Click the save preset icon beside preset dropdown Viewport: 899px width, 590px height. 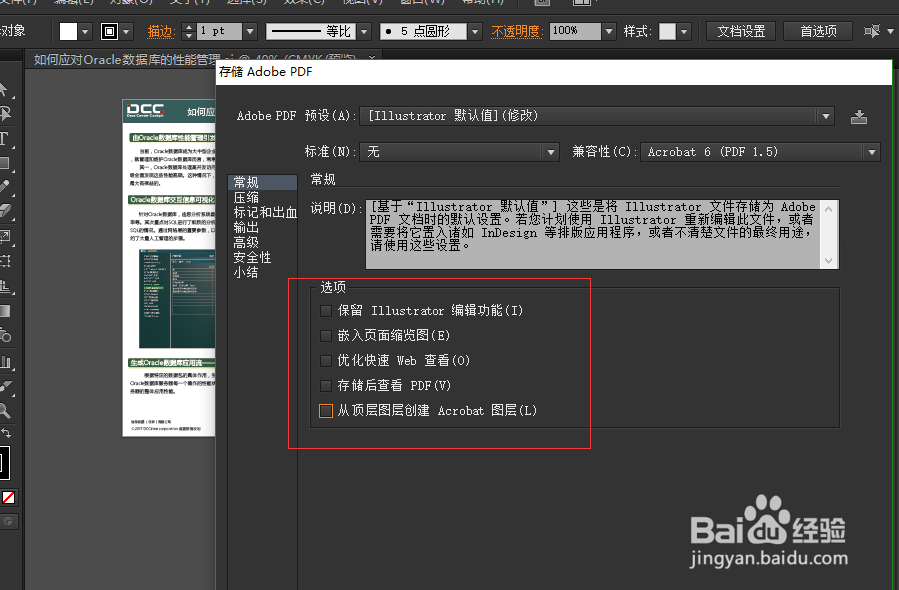point(858,117)
